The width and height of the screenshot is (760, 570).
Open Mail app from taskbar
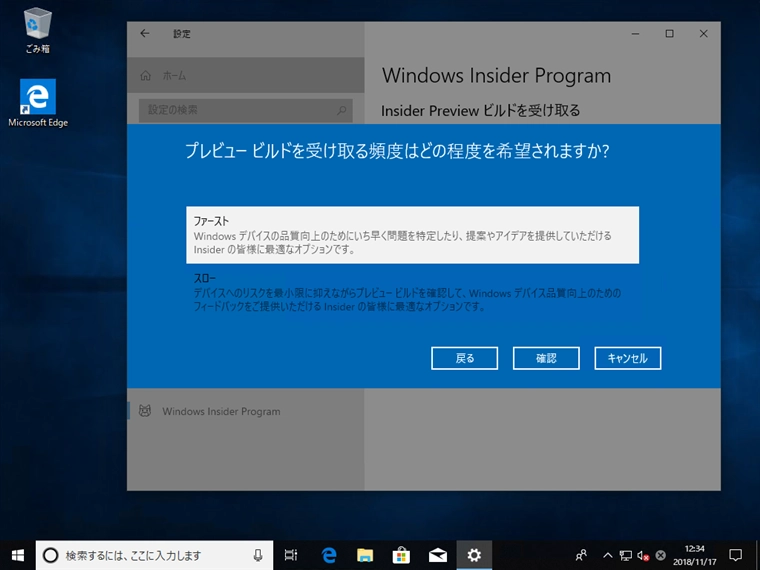pos(438,555)
